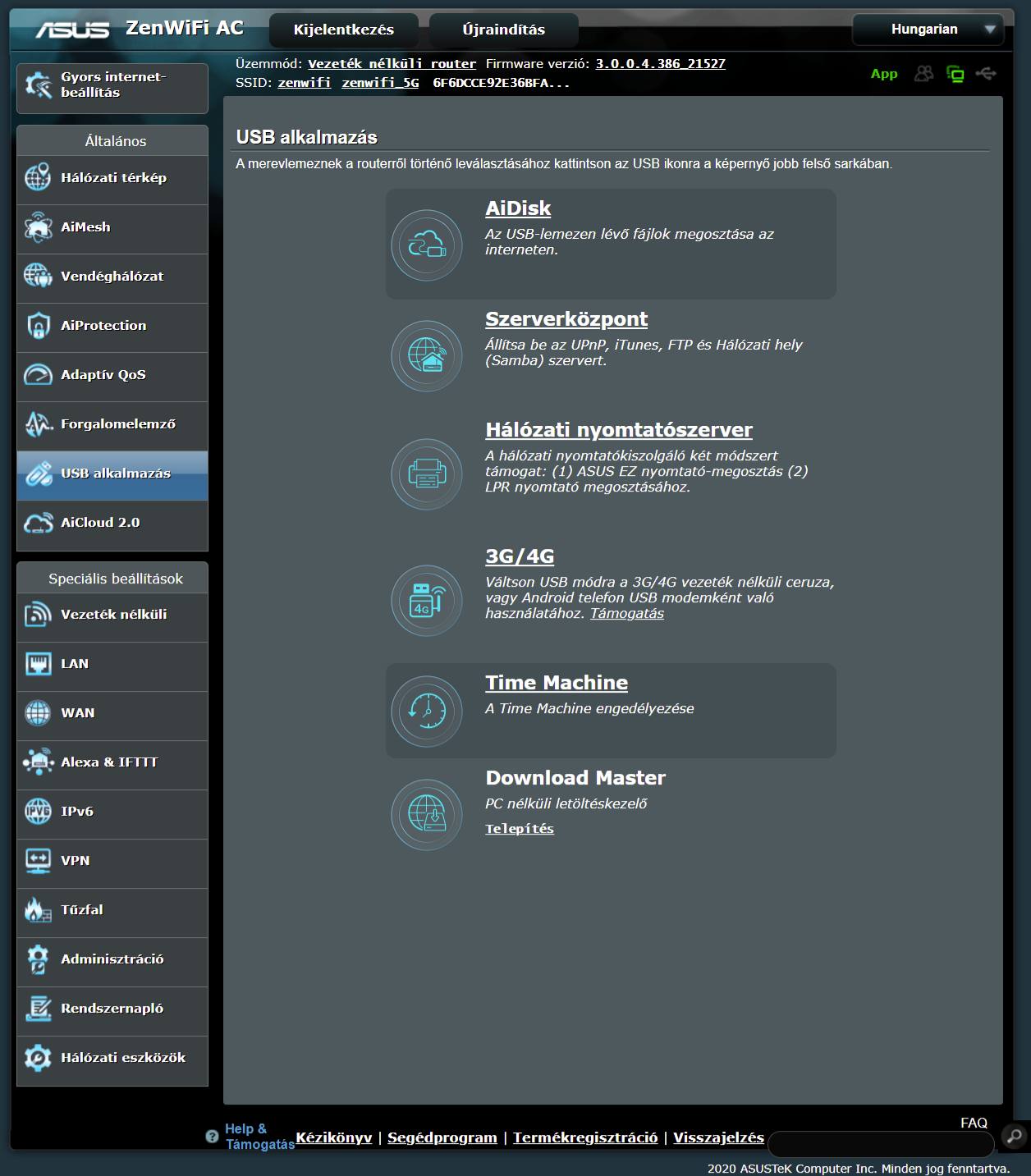Viewport: 1031px width, 1176px height.
Task: Click the zenwifi_5G SSID link
Action: [381, 83]
